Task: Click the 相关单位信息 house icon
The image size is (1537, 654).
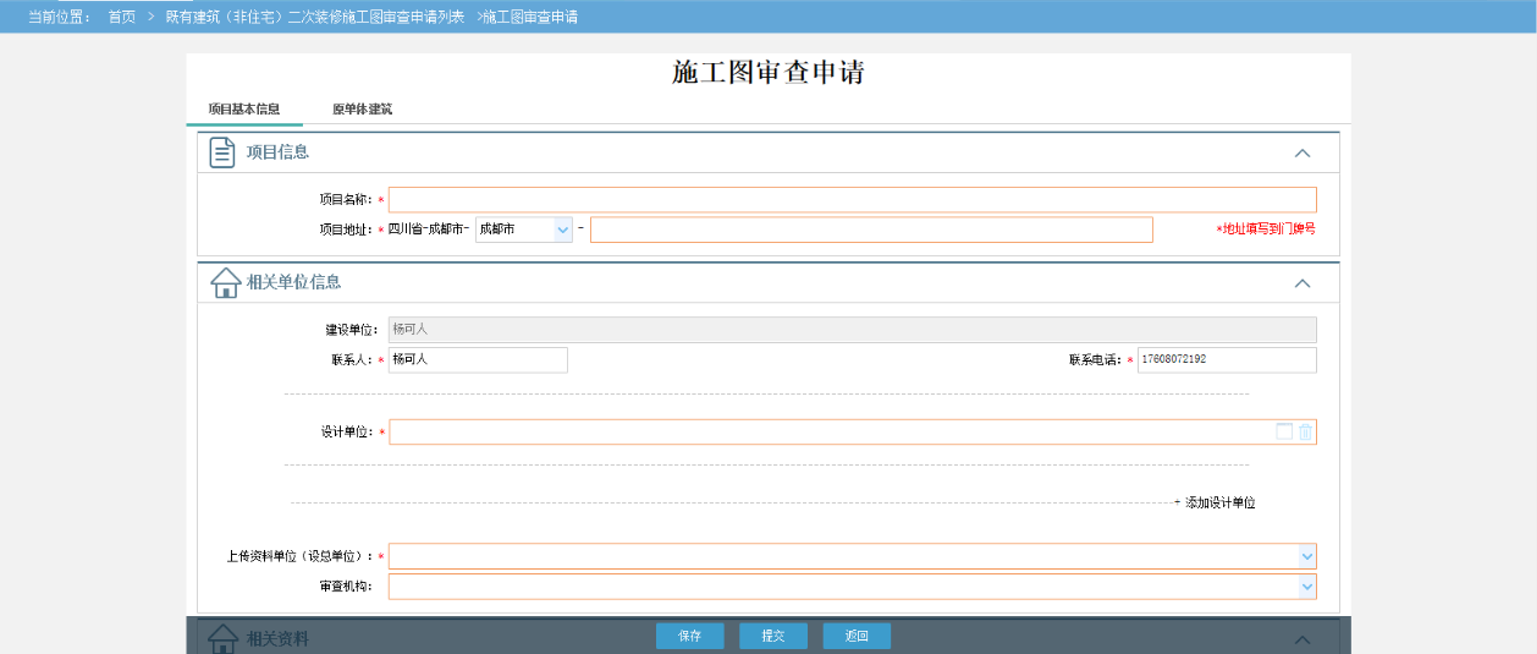Action: coord(225,282)
